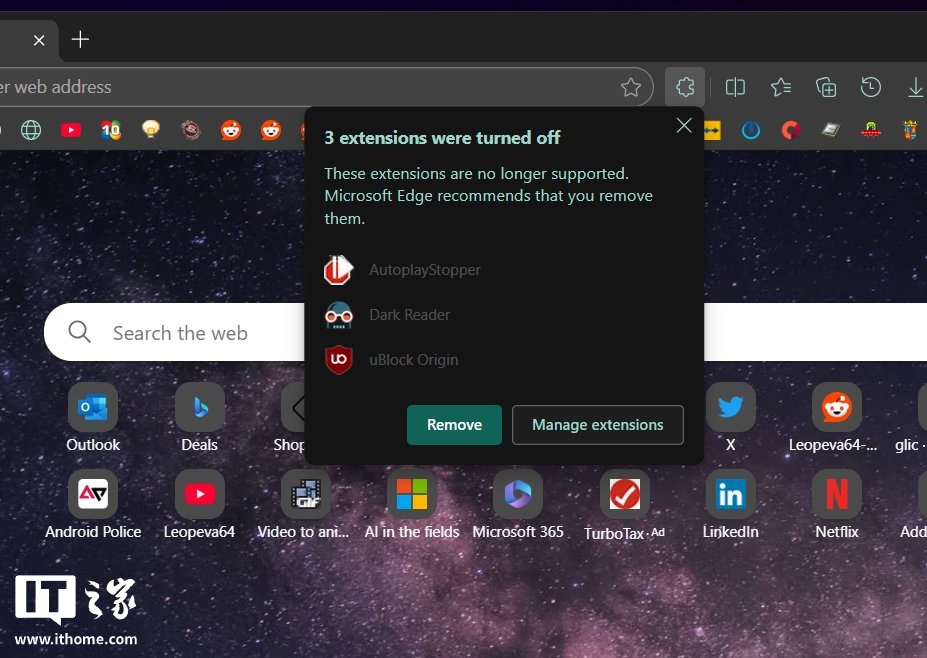Open the Outlook quick link
927x658 pixels.
93,418
